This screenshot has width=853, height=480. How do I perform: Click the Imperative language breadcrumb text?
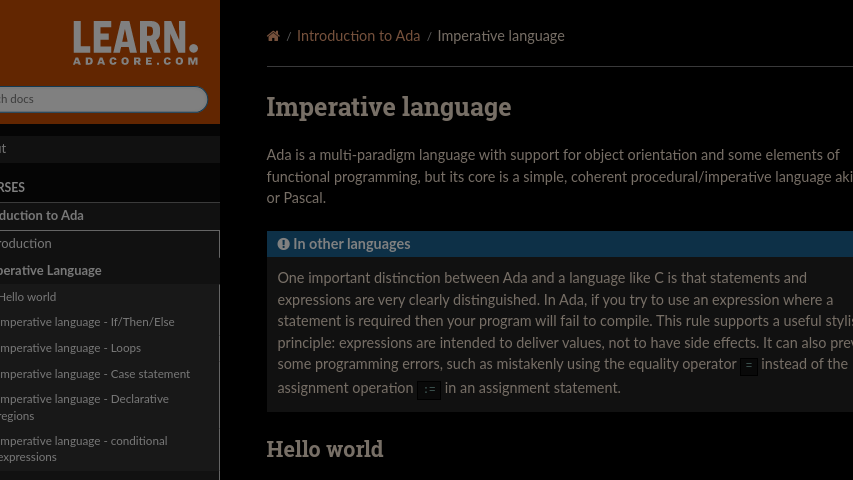(x=501, y=36)
